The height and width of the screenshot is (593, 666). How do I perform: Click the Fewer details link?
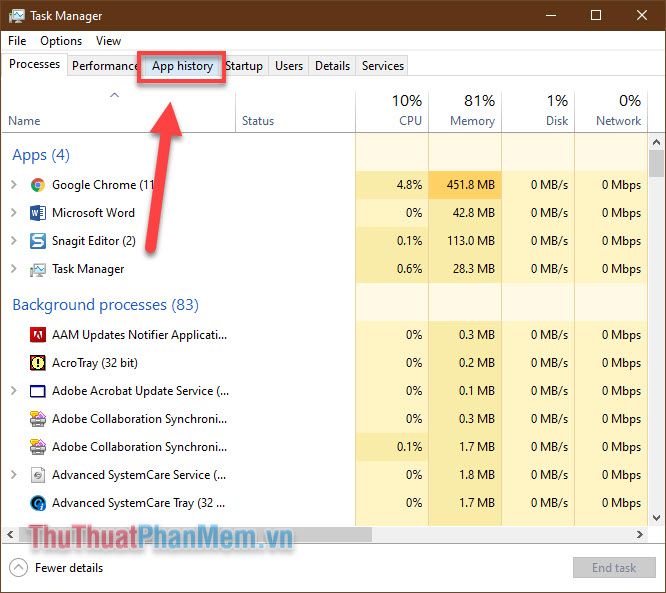[69, 568]
